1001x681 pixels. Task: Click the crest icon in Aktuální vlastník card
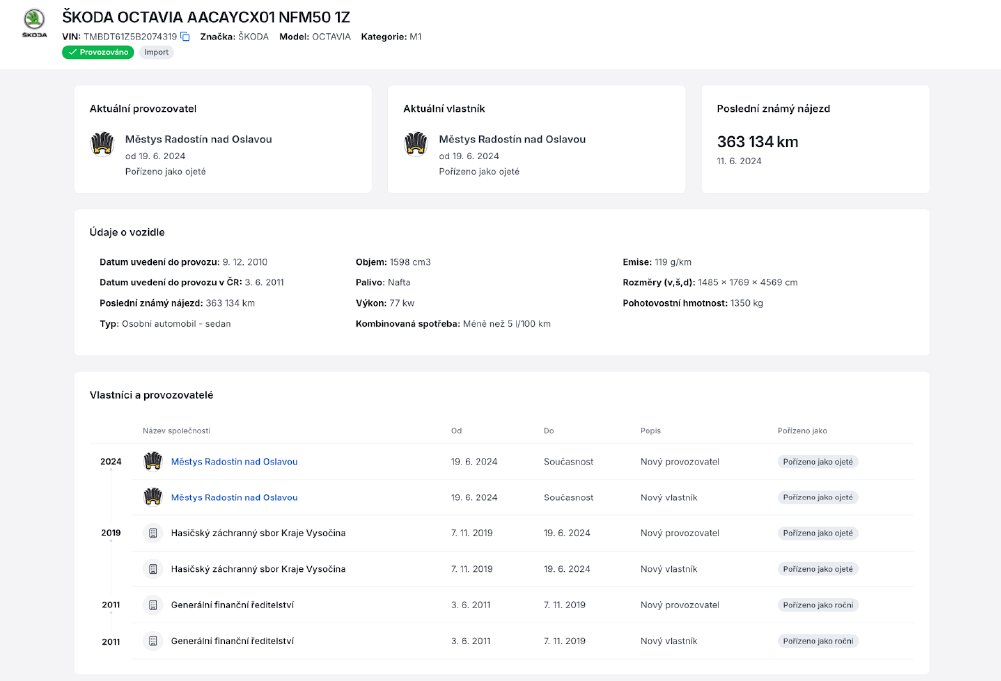point(416,145)
